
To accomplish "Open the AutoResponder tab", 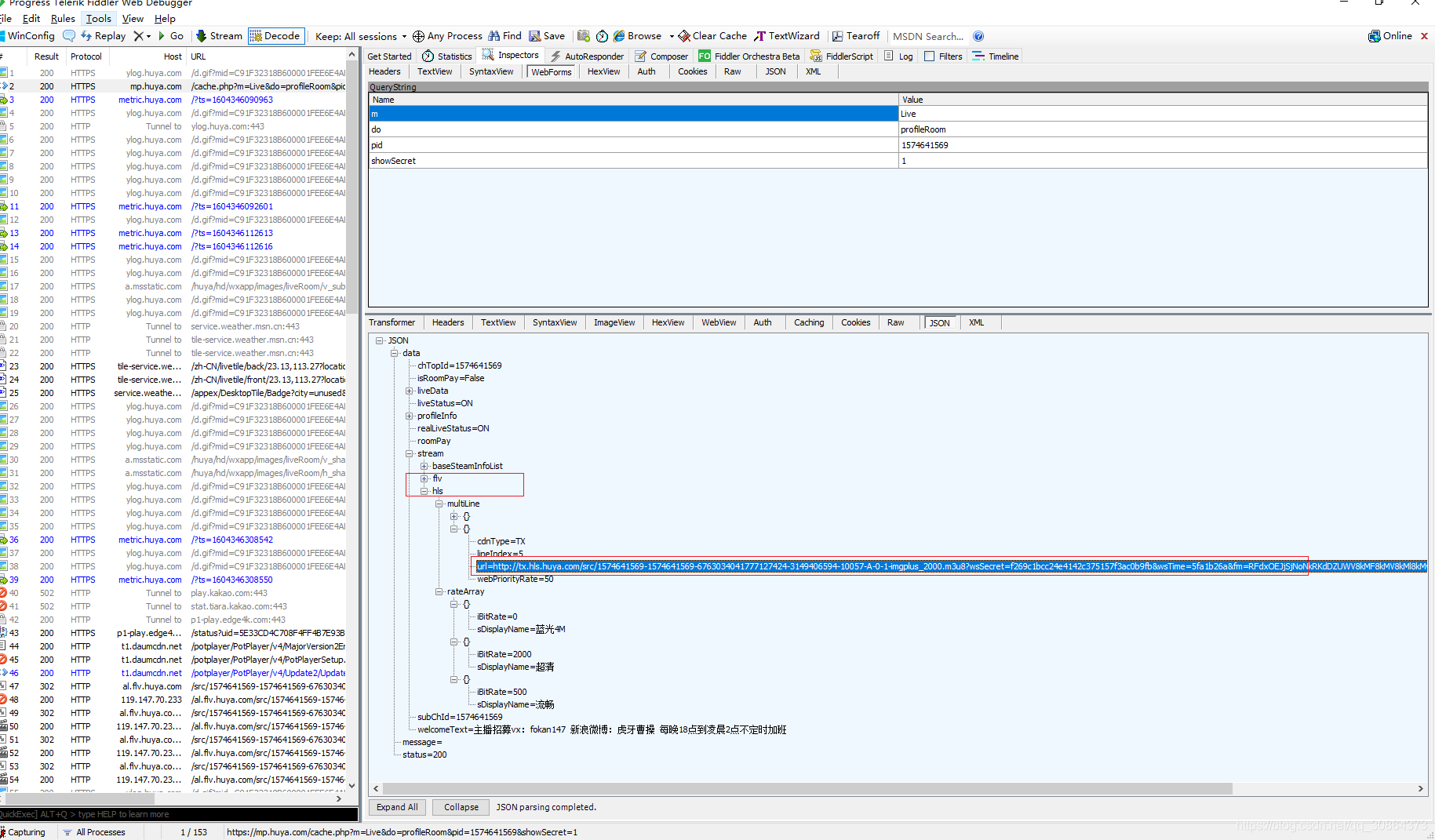I will [587, 56].
